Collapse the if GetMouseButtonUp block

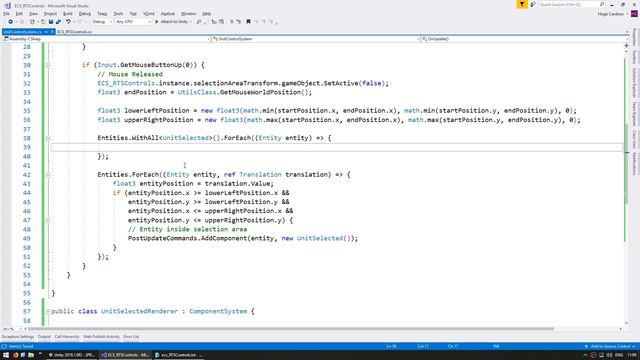pos(48,65)
